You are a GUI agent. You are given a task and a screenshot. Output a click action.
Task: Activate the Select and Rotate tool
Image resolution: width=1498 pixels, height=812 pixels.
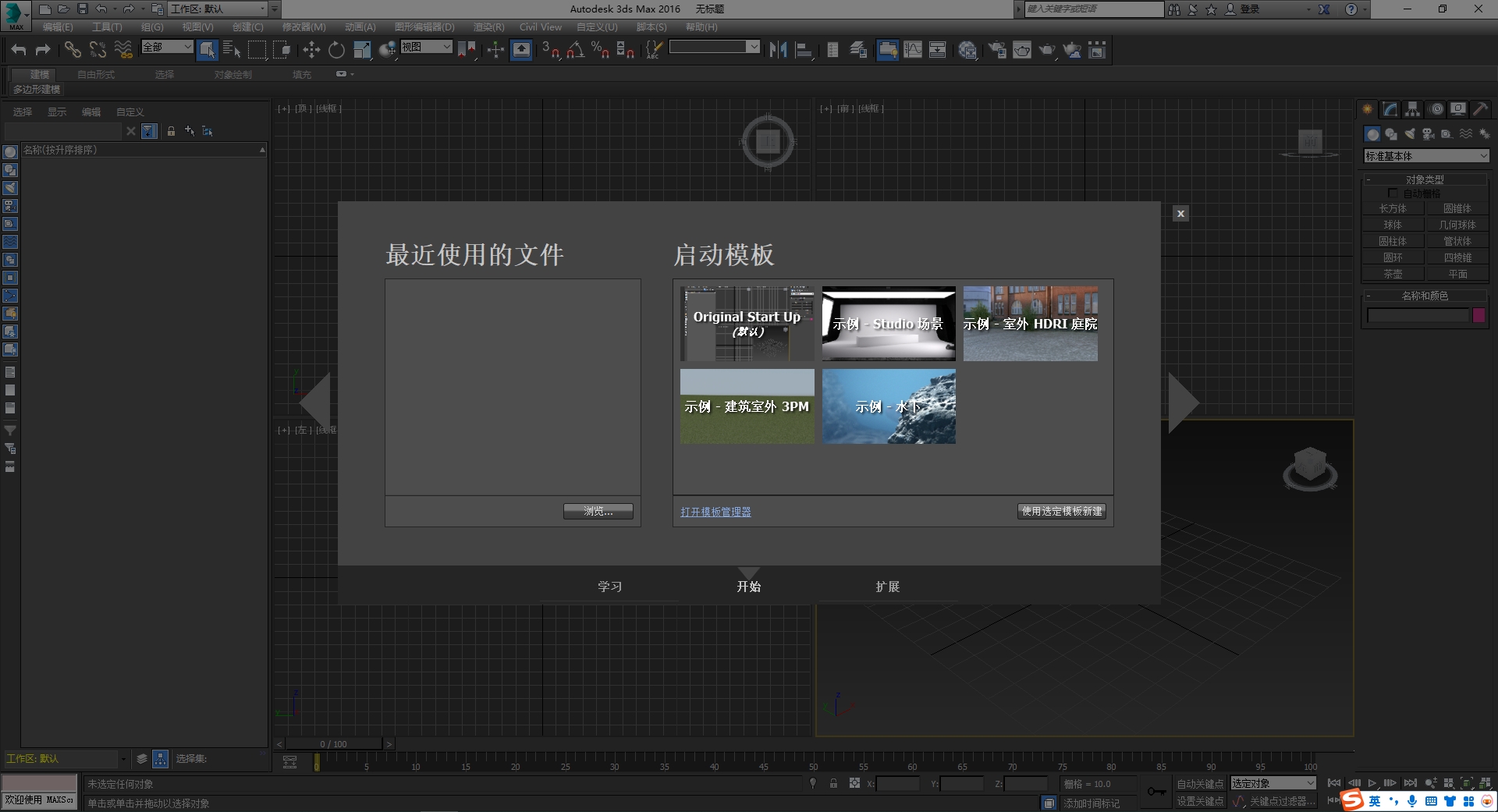coord(336,50)
